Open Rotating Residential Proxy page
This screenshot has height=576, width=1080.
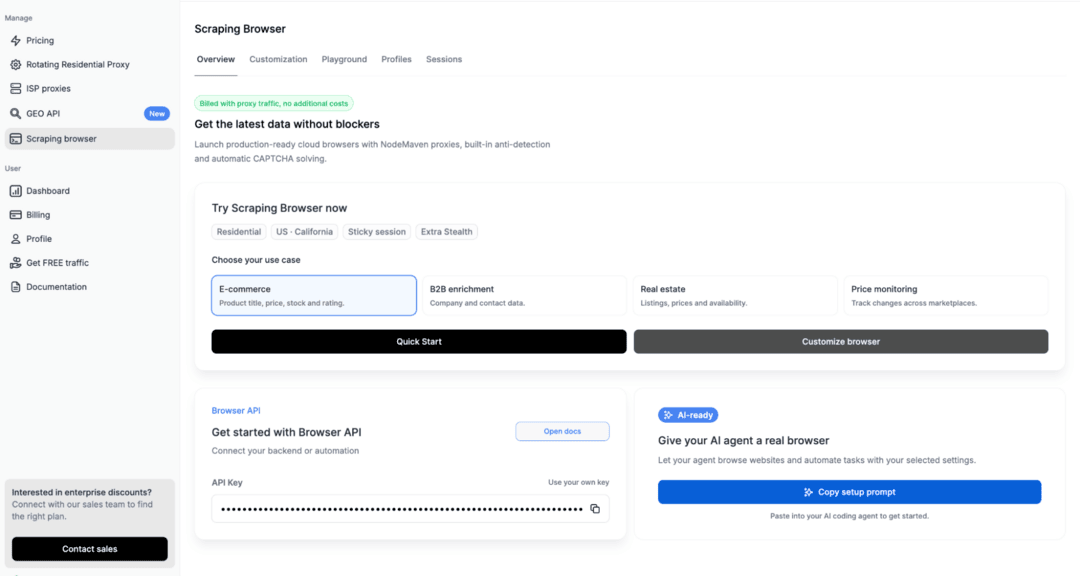[x=90, y=65]
